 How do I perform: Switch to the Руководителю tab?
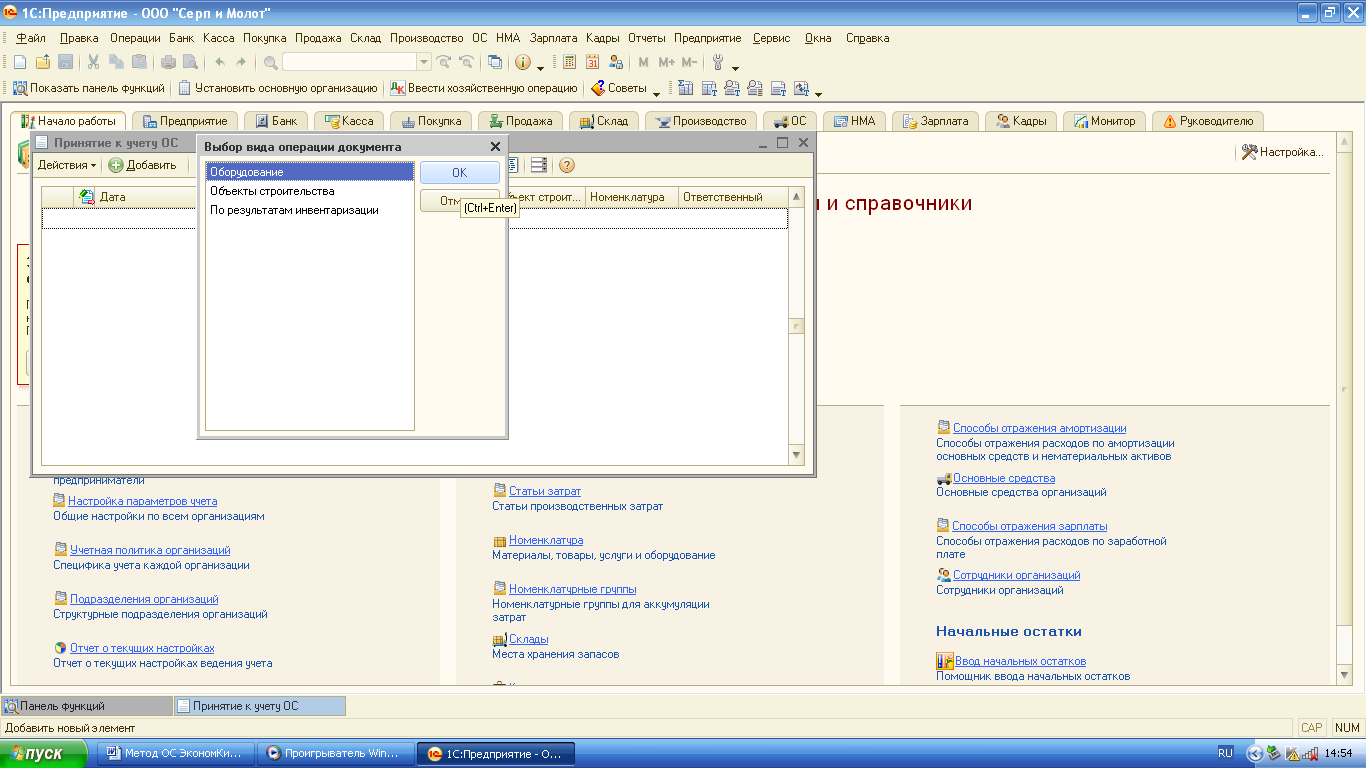click(1208, 121)
